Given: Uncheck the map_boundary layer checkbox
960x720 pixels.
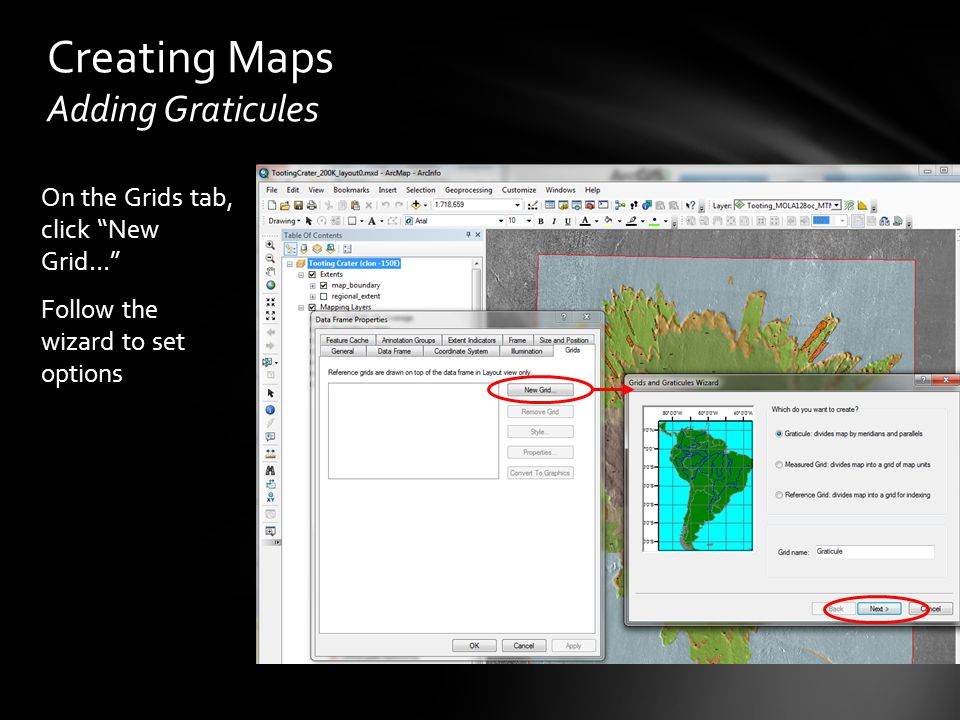Looking at the screenshot, I should (323, 285).
